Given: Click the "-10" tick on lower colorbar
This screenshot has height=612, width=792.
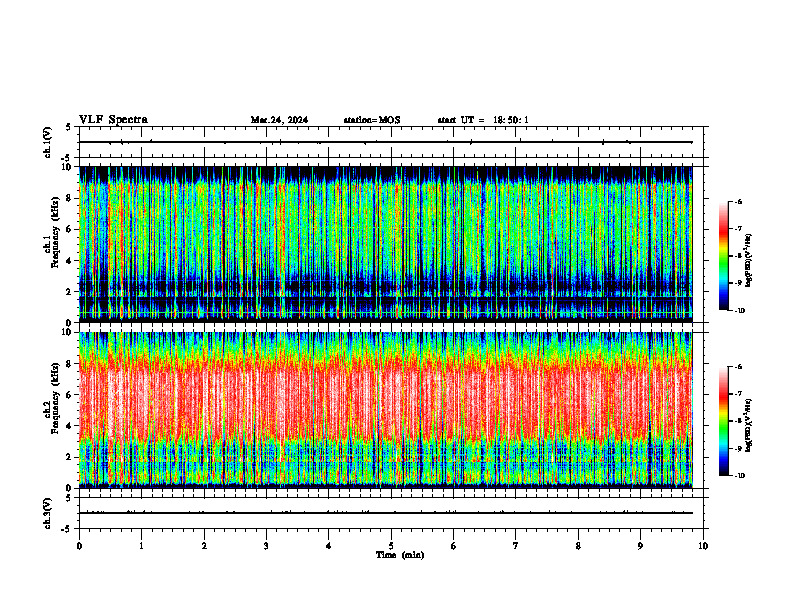Looking at the screenshot, I should tap(739, 476).
